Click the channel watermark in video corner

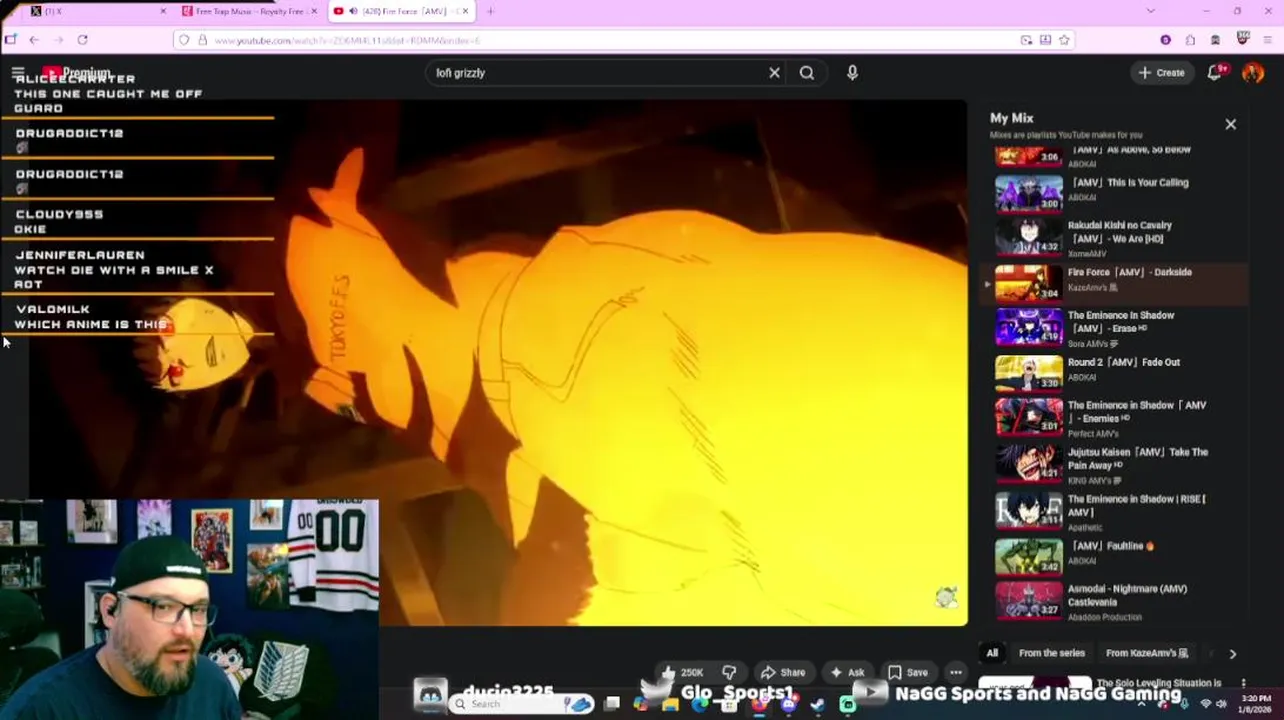(x=946, y=597)
